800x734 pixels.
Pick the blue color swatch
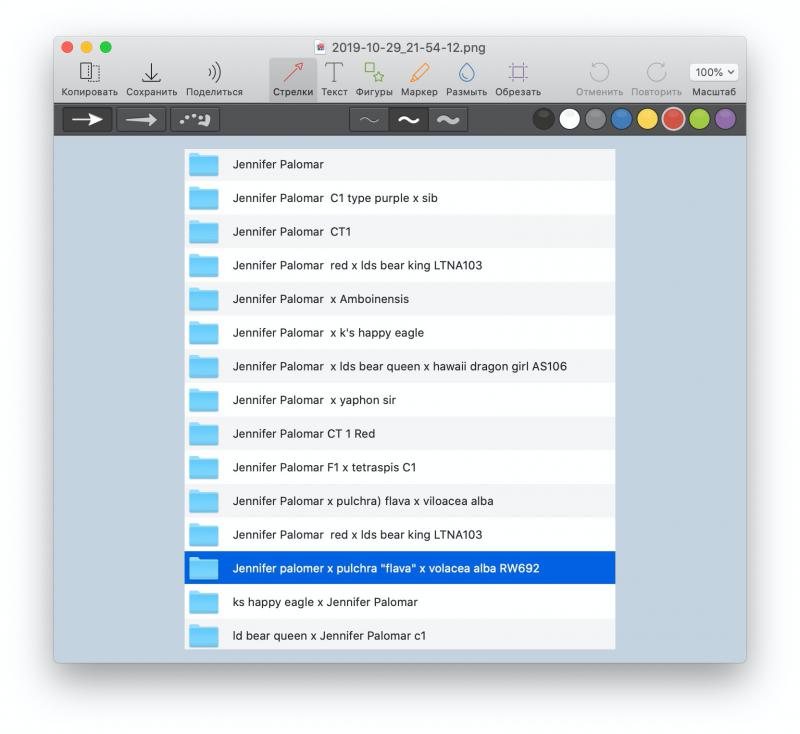621,120
